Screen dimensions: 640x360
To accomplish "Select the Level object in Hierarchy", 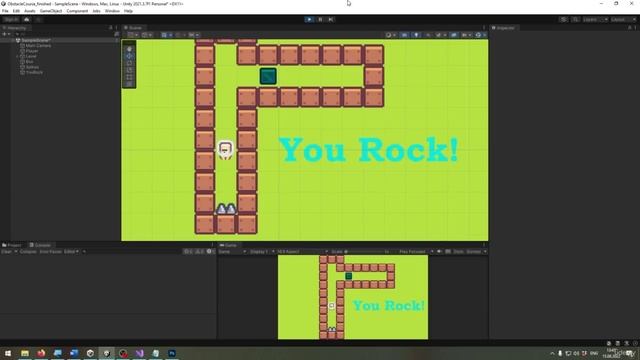I will (31, 56).
